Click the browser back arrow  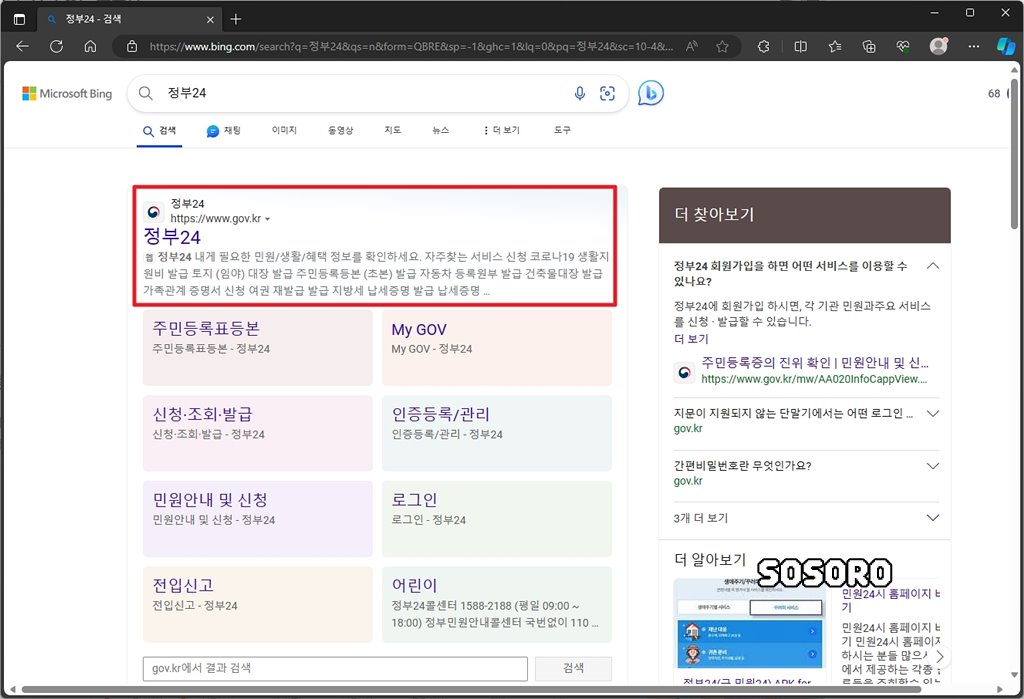pyautogui.click(x=22, y=46)
